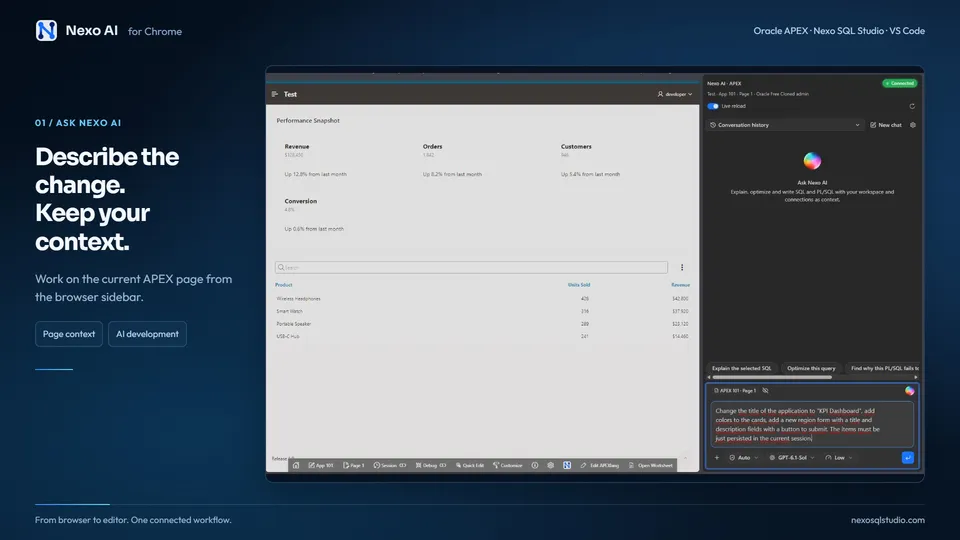Click the collapse chevron beside developer toolbar
This screenshot has height=540, width=960.
[685, 458]
